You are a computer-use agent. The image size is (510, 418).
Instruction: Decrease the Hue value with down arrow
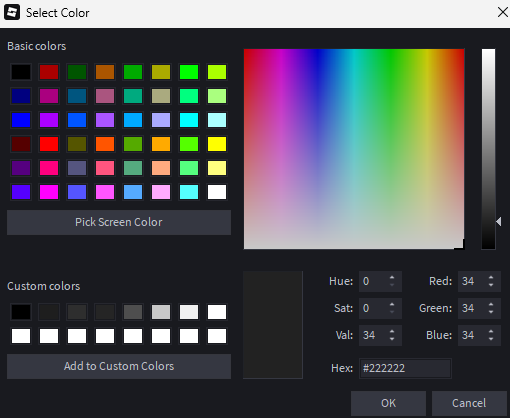coord(392,285)
